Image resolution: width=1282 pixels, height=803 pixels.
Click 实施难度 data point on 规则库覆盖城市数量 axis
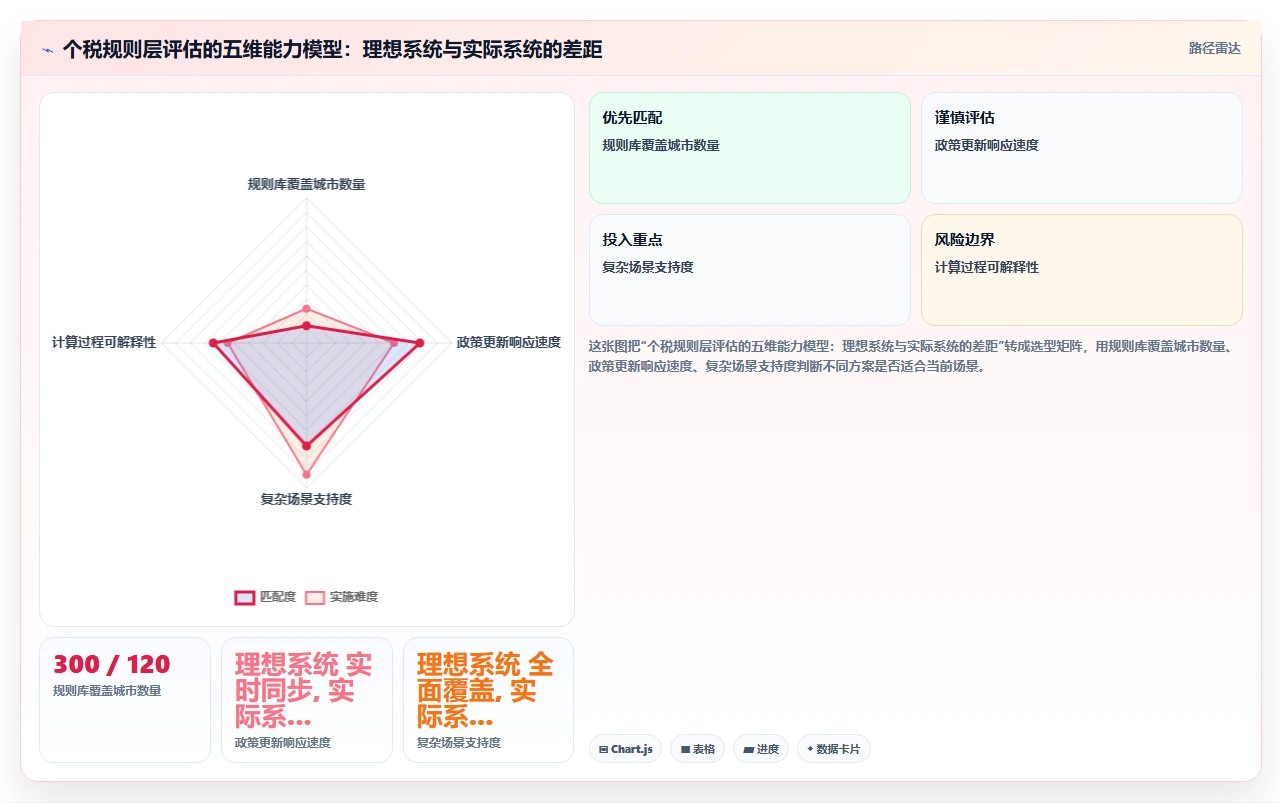point(307,308)
